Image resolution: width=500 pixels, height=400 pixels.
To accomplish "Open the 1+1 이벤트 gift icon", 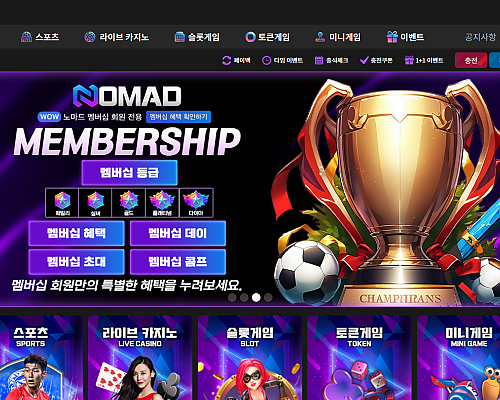I will click(x=409, y=60).
